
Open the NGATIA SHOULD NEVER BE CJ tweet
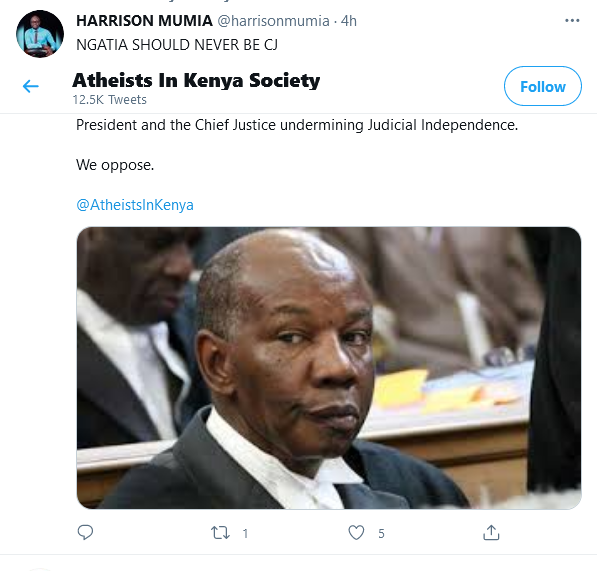(177, 45)
